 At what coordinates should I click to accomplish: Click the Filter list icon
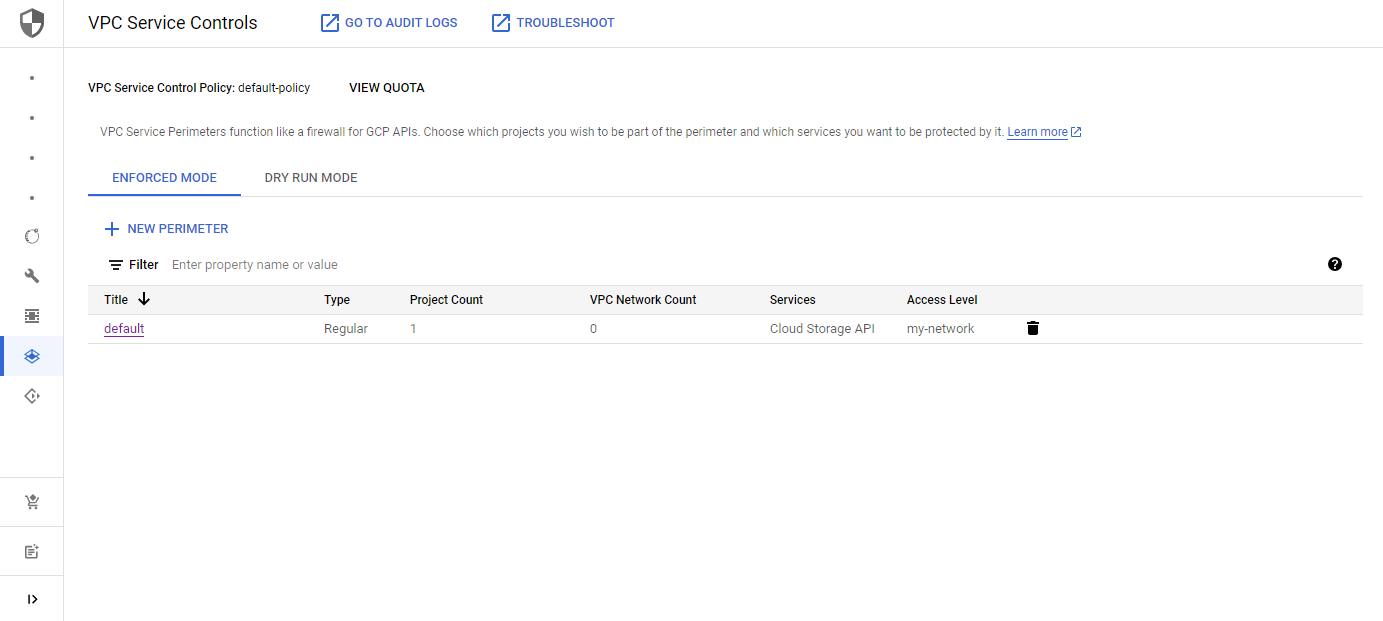(116, 265)
